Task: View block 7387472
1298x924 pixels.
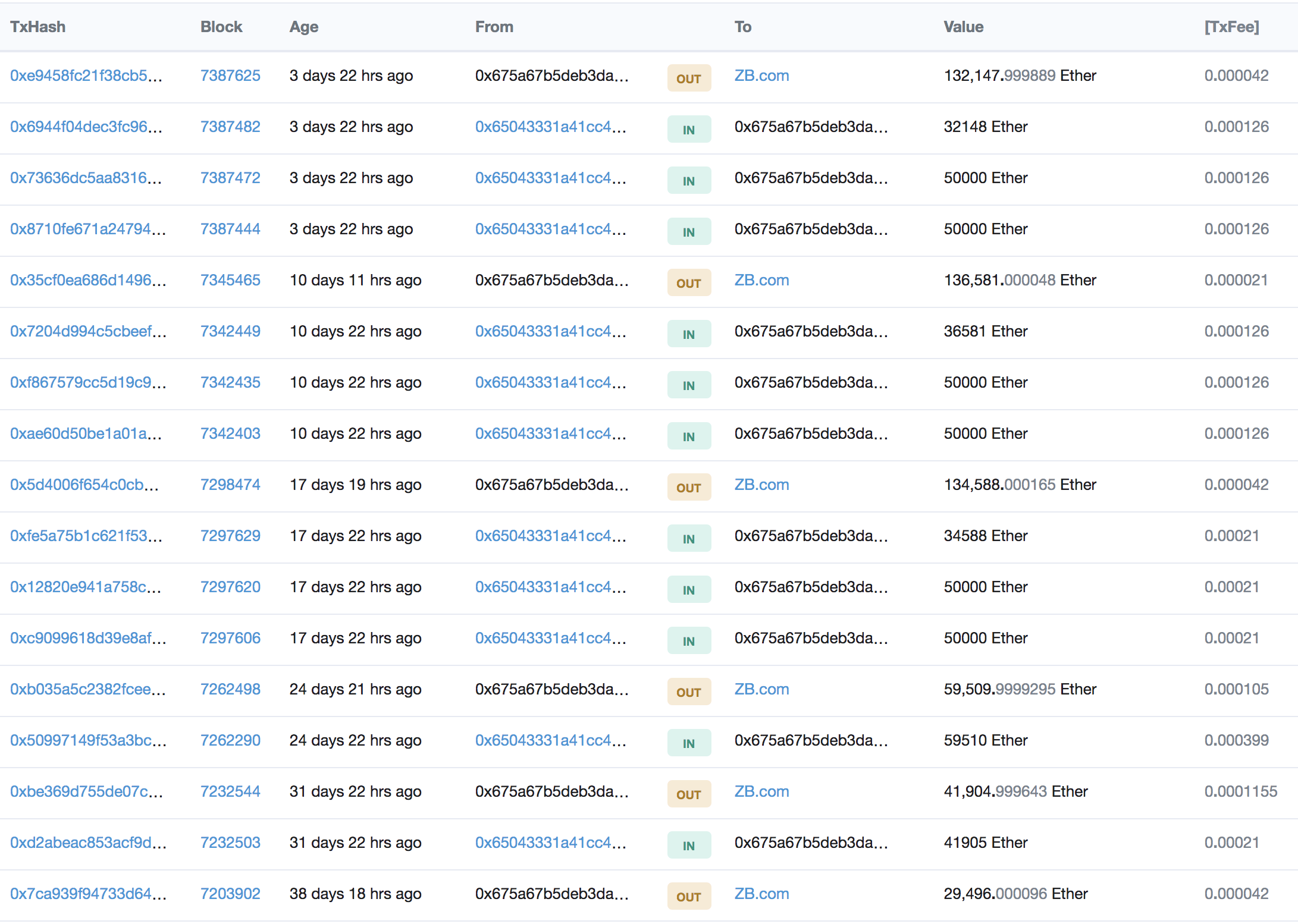Action: (230, 178)
